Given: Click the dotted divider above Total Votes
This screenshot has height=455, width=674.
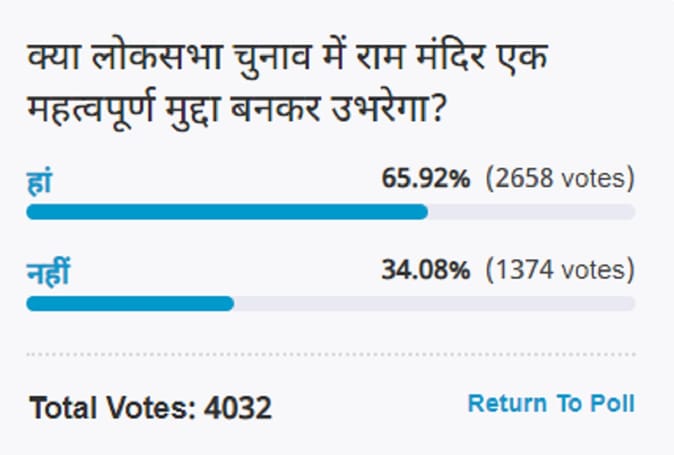Looking at the screenshot, I should click(330, 354).
